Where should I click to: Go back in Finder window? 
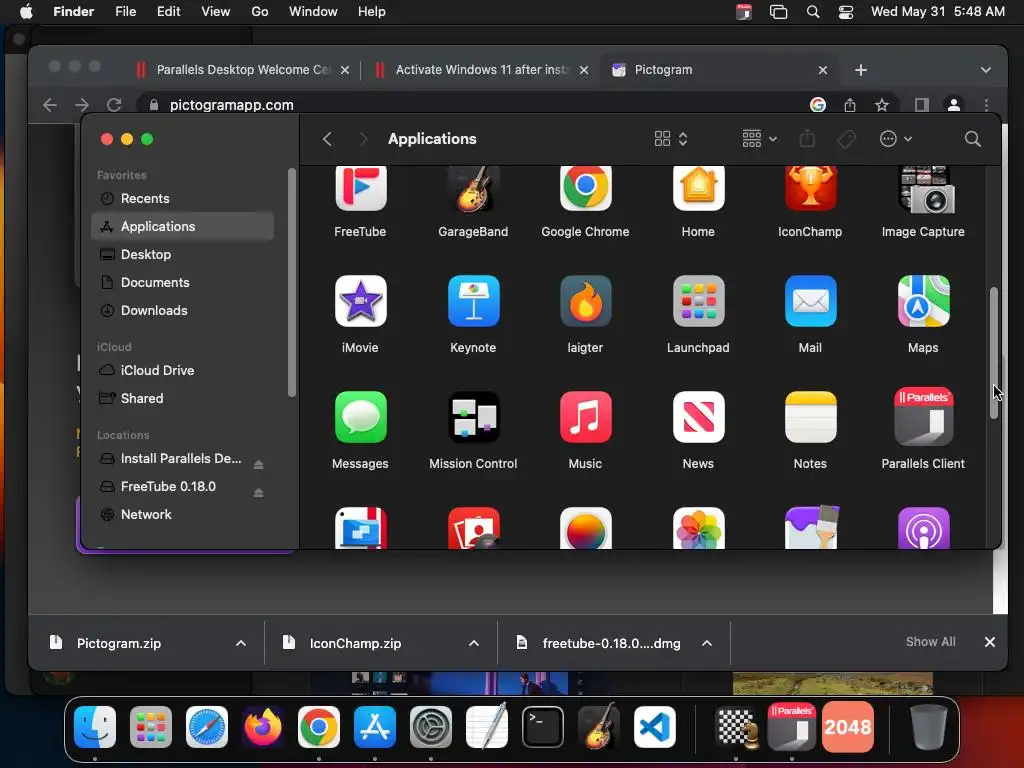pos(327,139)
